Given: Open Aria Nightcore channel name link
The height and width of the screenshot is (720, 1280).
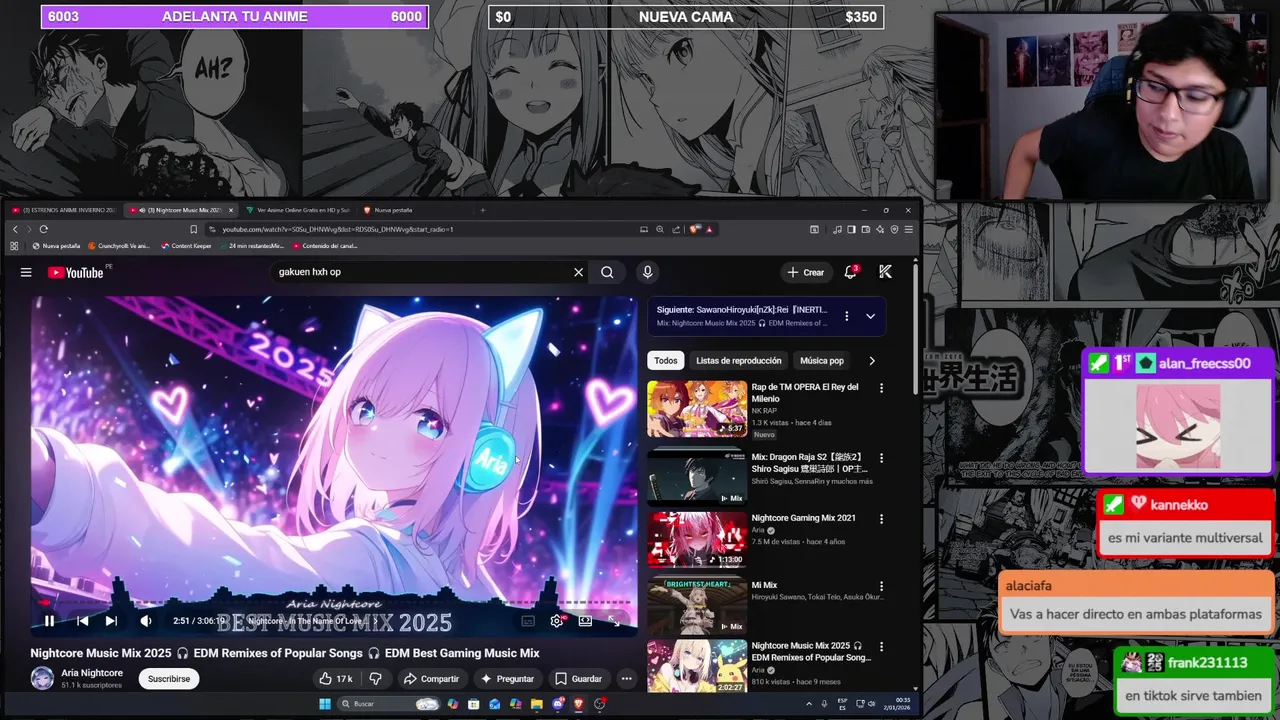Looking at the screenshot, I should pyautogui.click(x=92, y=673).
